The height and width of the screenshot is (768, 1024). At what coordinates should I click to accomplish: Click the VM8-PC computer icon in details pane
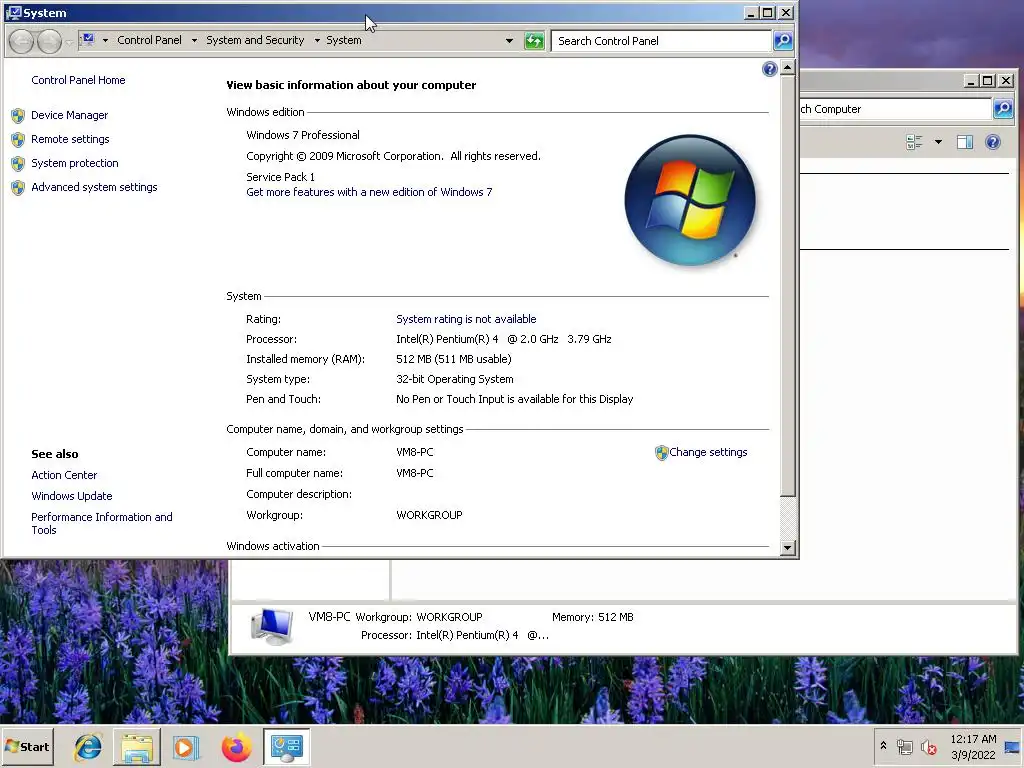272,626
